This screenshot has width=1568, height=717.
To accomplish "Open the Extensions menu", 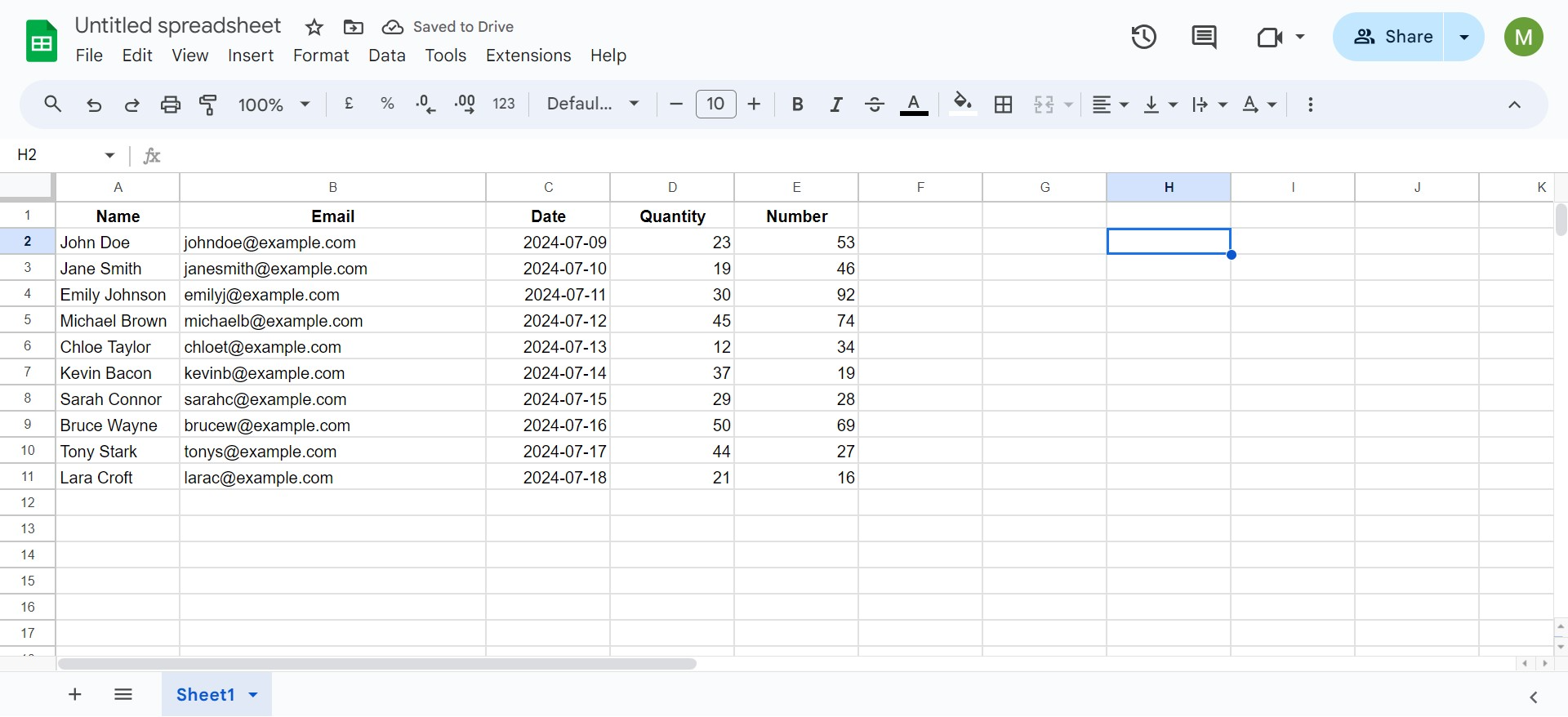I will [x=528, y=56].
